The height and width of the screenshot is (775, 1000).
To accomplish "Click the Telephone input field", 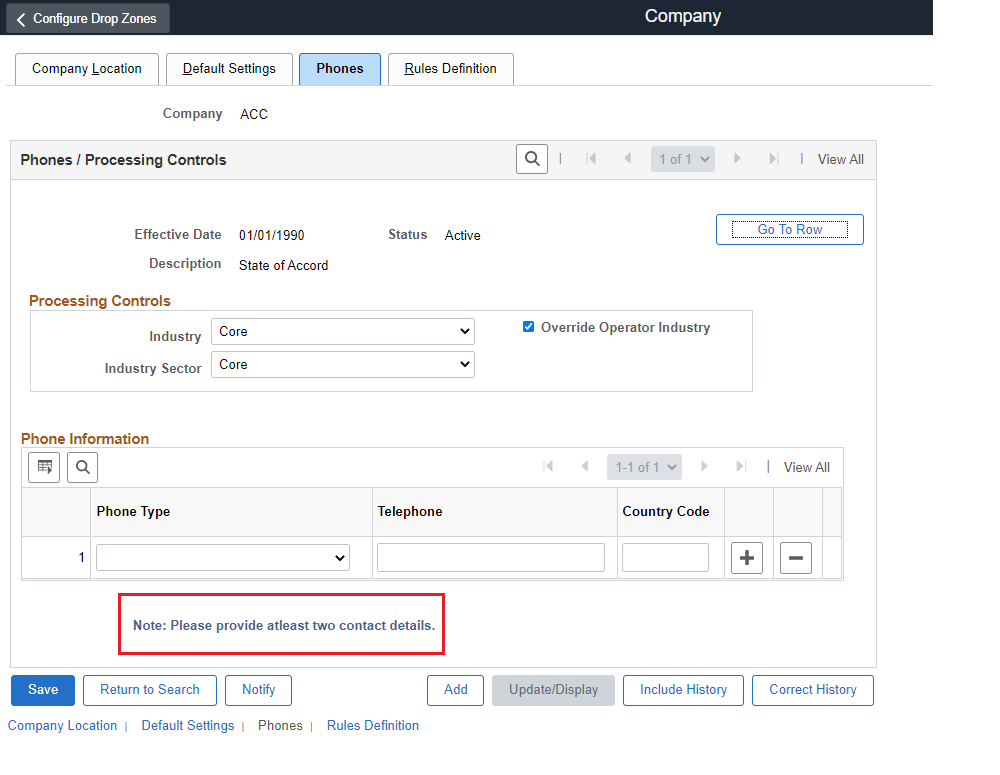I will [490, 557].
